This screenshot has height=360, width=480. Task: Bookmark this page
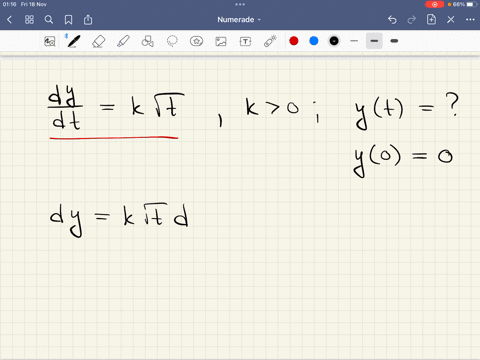(x=68, y=20)
